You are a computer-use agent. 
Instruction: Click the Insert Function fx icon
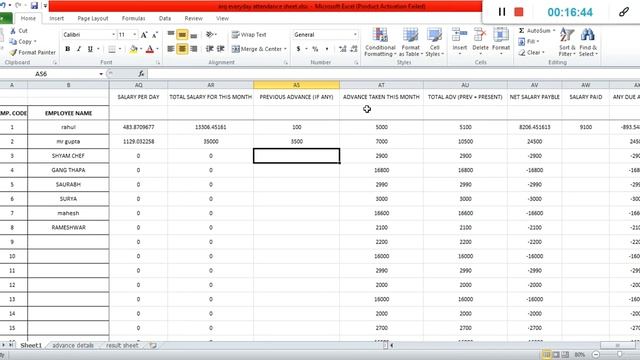click(141, 74)
